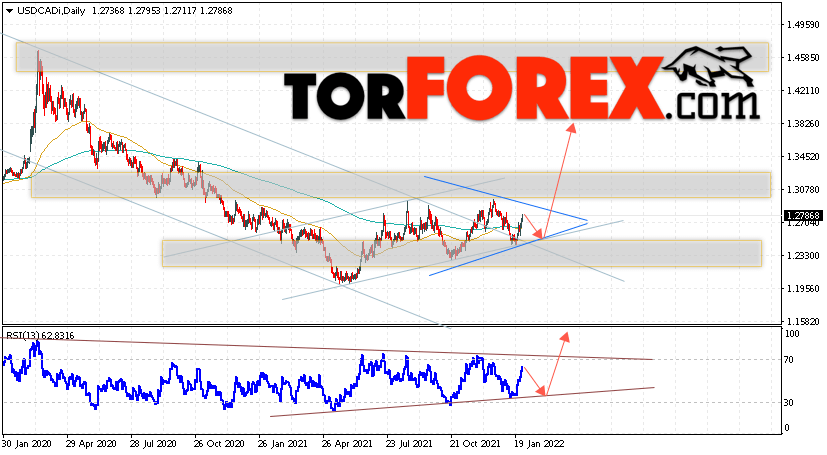Click the 29 Apr 2020 date label
This screenshot has height=455, width=827.
[91, 444]
